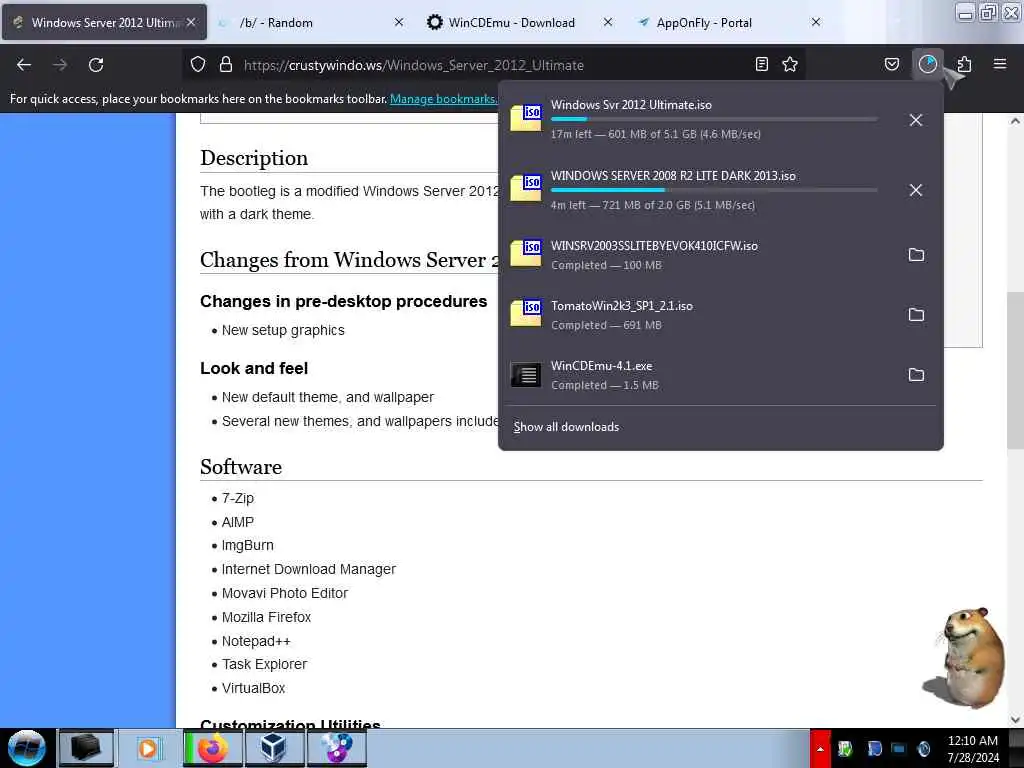Open the Firefox hamburger menu
The height and width of the screenshot is (768, 1024).
coord(1000,64)
